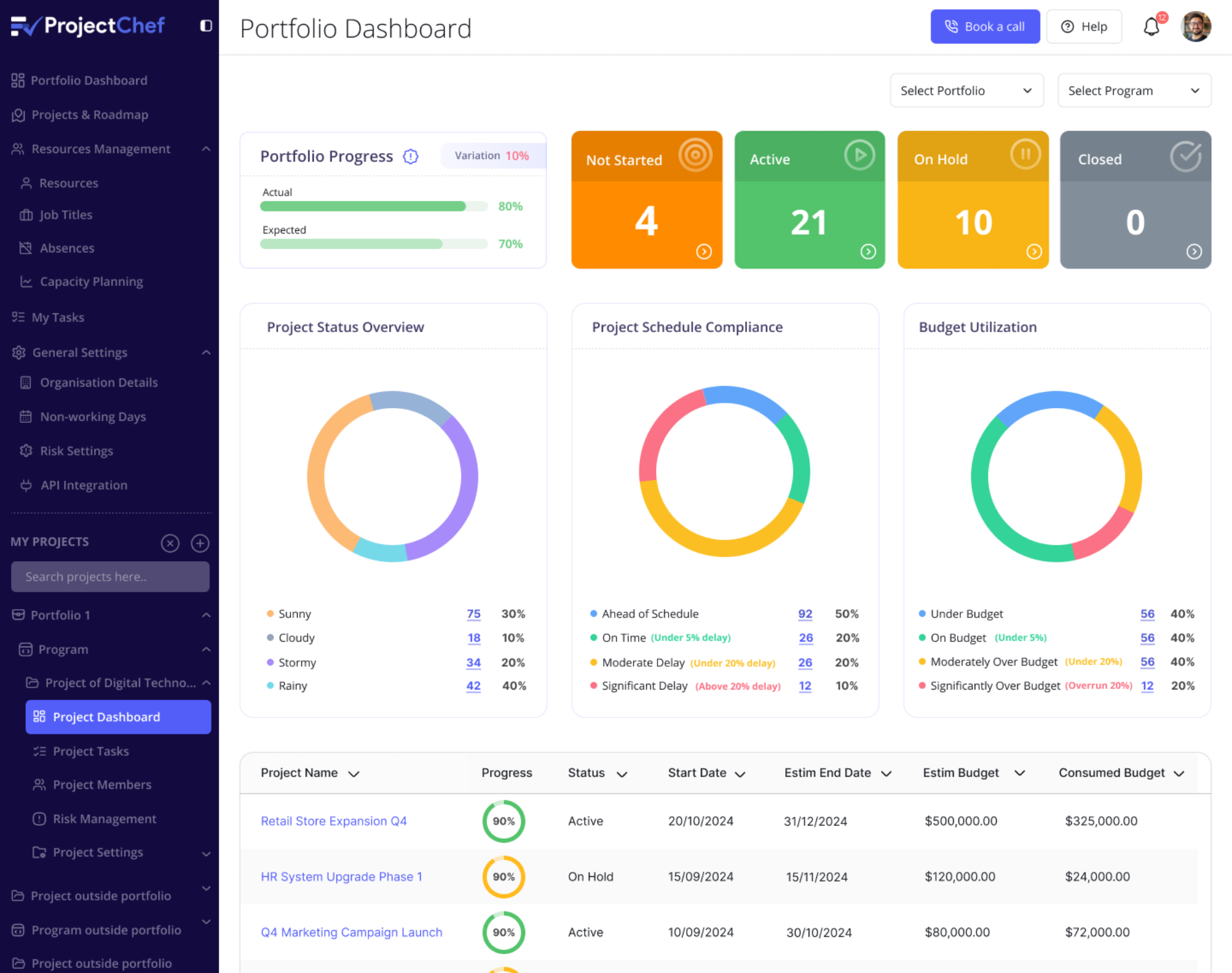
Task: Open the Select Portfolio dropdown
Action: tap(966, 91)
